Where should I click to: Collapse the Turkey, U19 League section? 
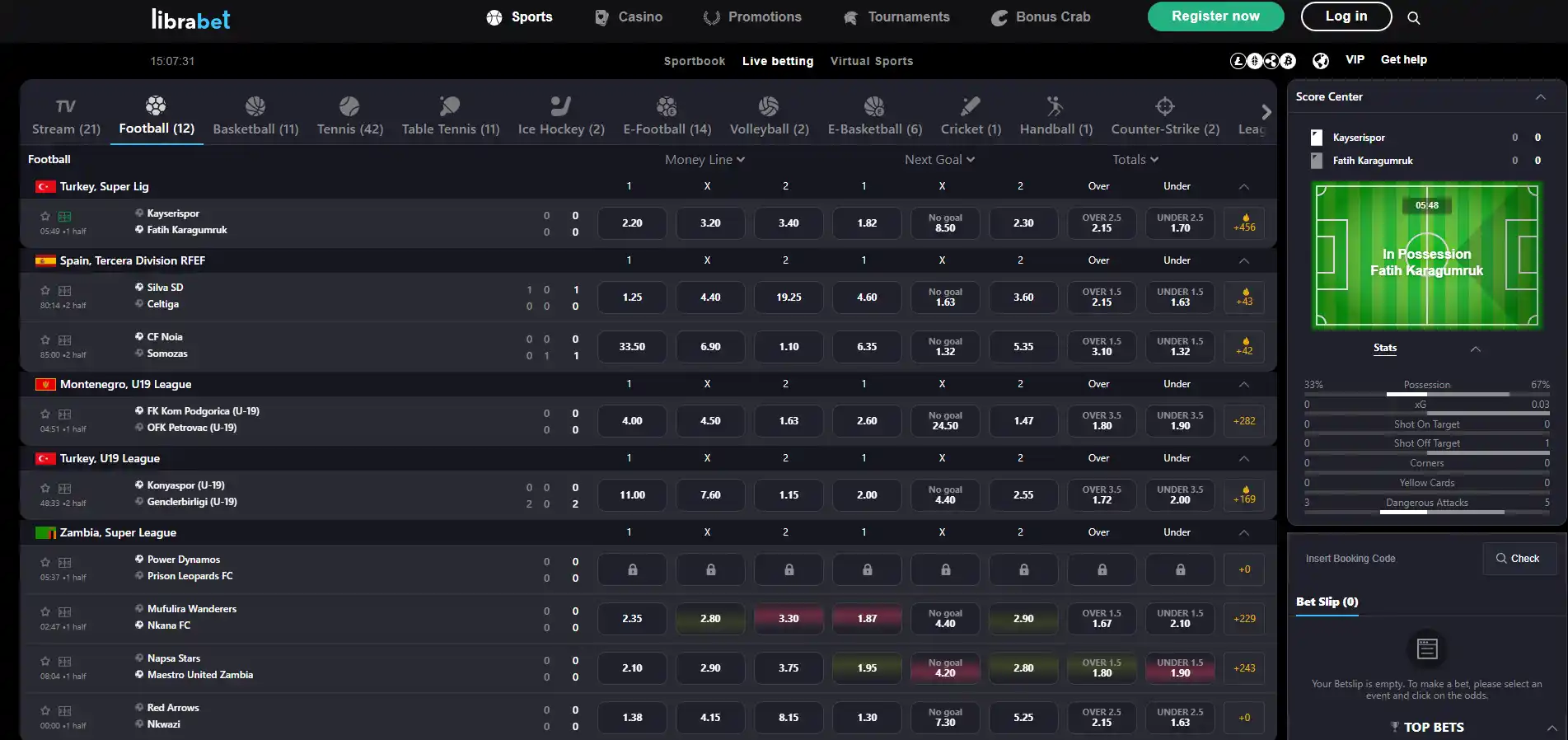pos(1244,459)
